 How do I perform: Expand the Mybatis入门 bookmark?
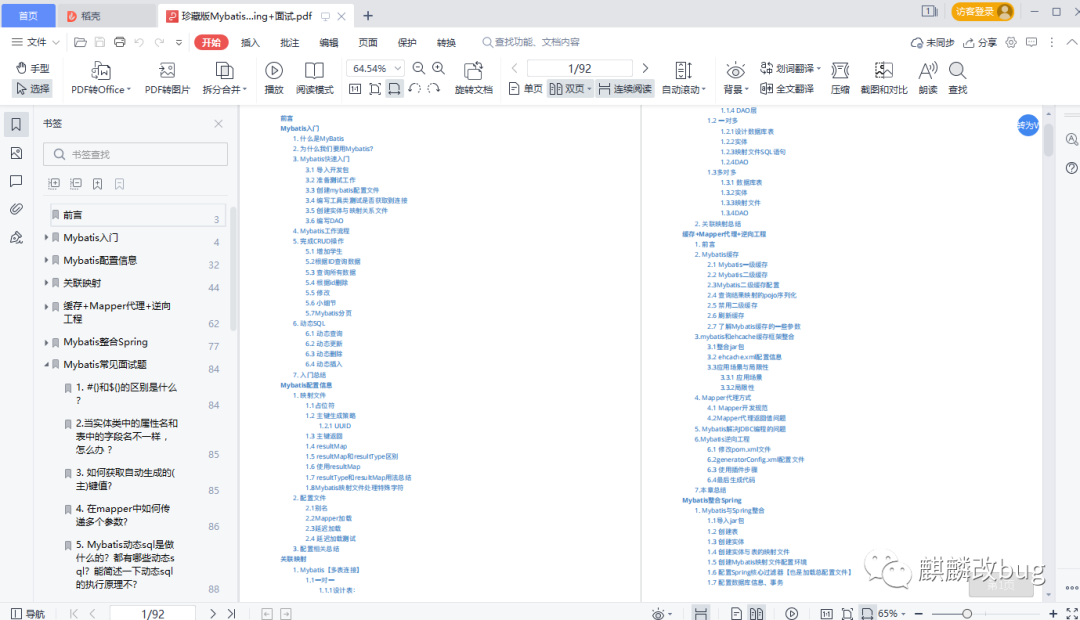tap(46, 238)
